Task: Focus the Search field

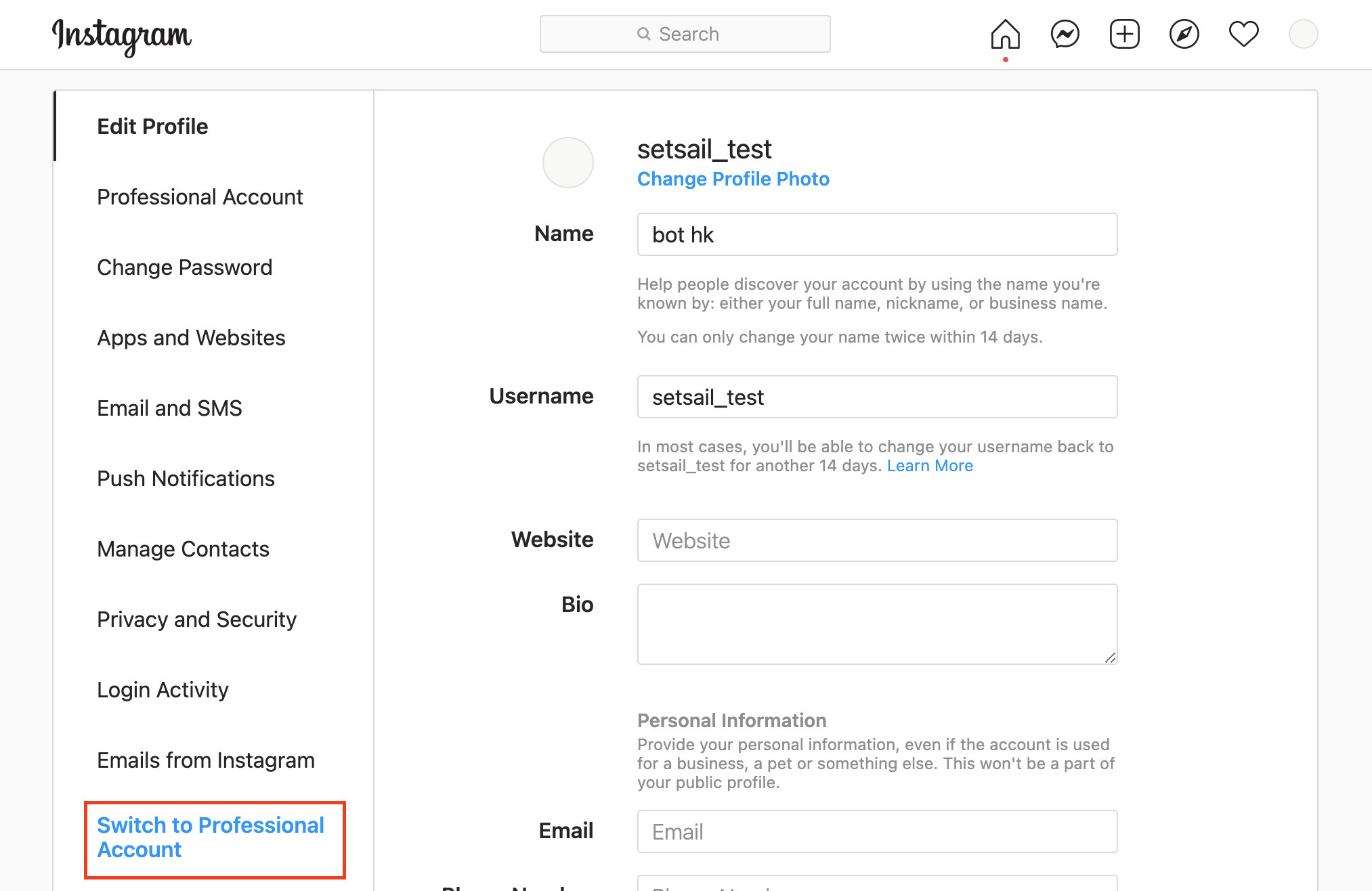Action: pyautogui.click(x=685, y=34)
